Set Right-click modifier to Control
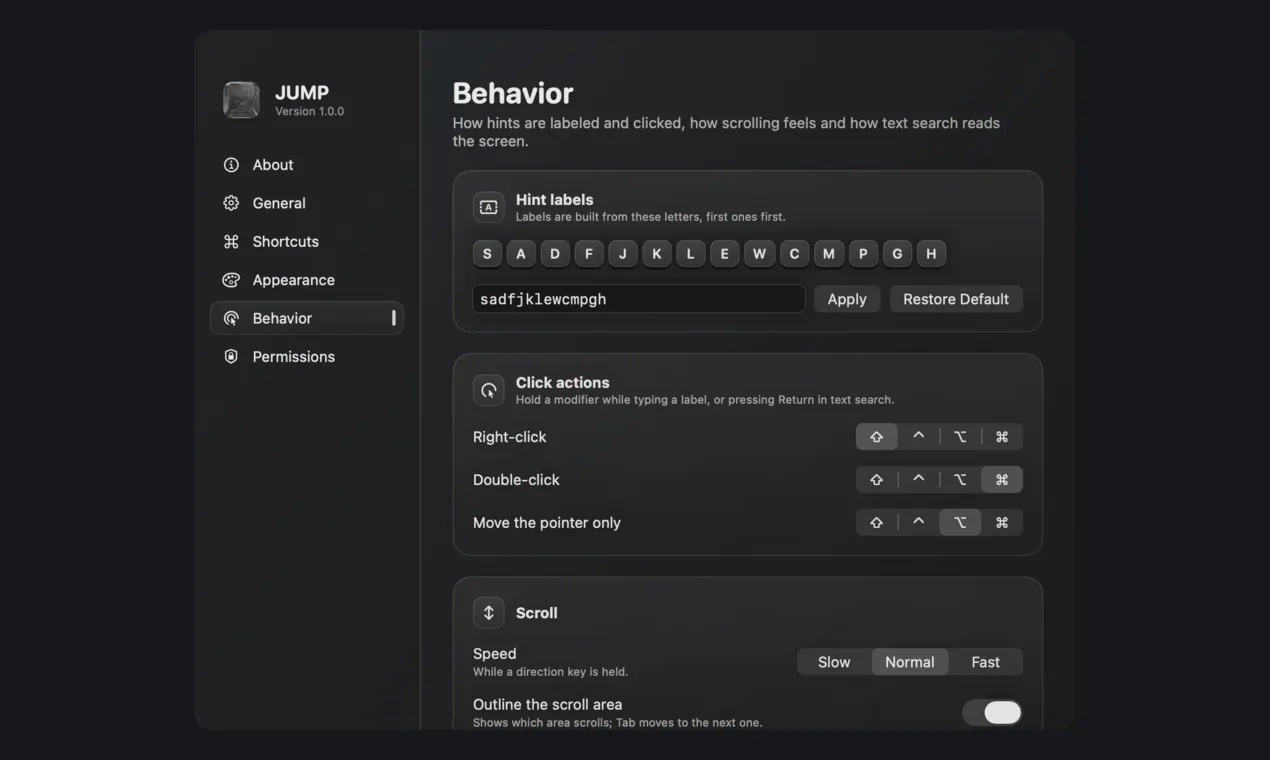The image size is (1270, 760). pos(919,437)
